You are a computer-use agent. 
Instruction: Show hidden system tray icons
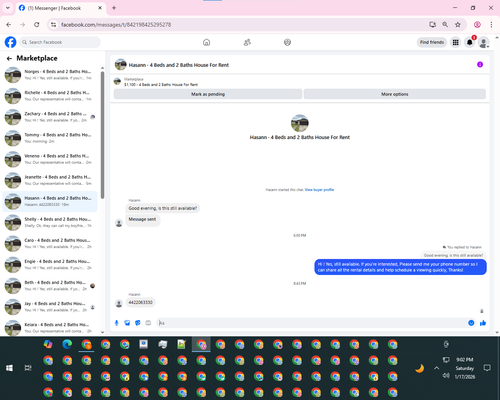pyautogui.click(x=437, y=368)
